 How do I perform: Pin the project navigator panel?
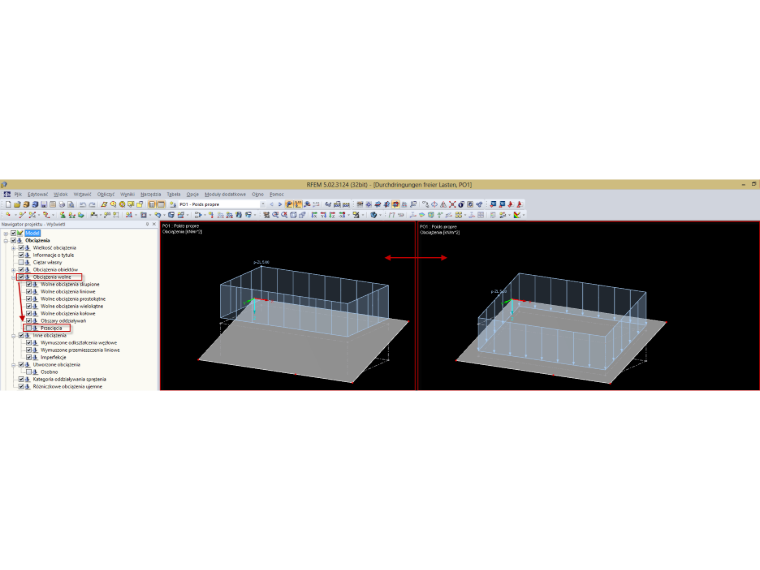[x=147, y=224]
